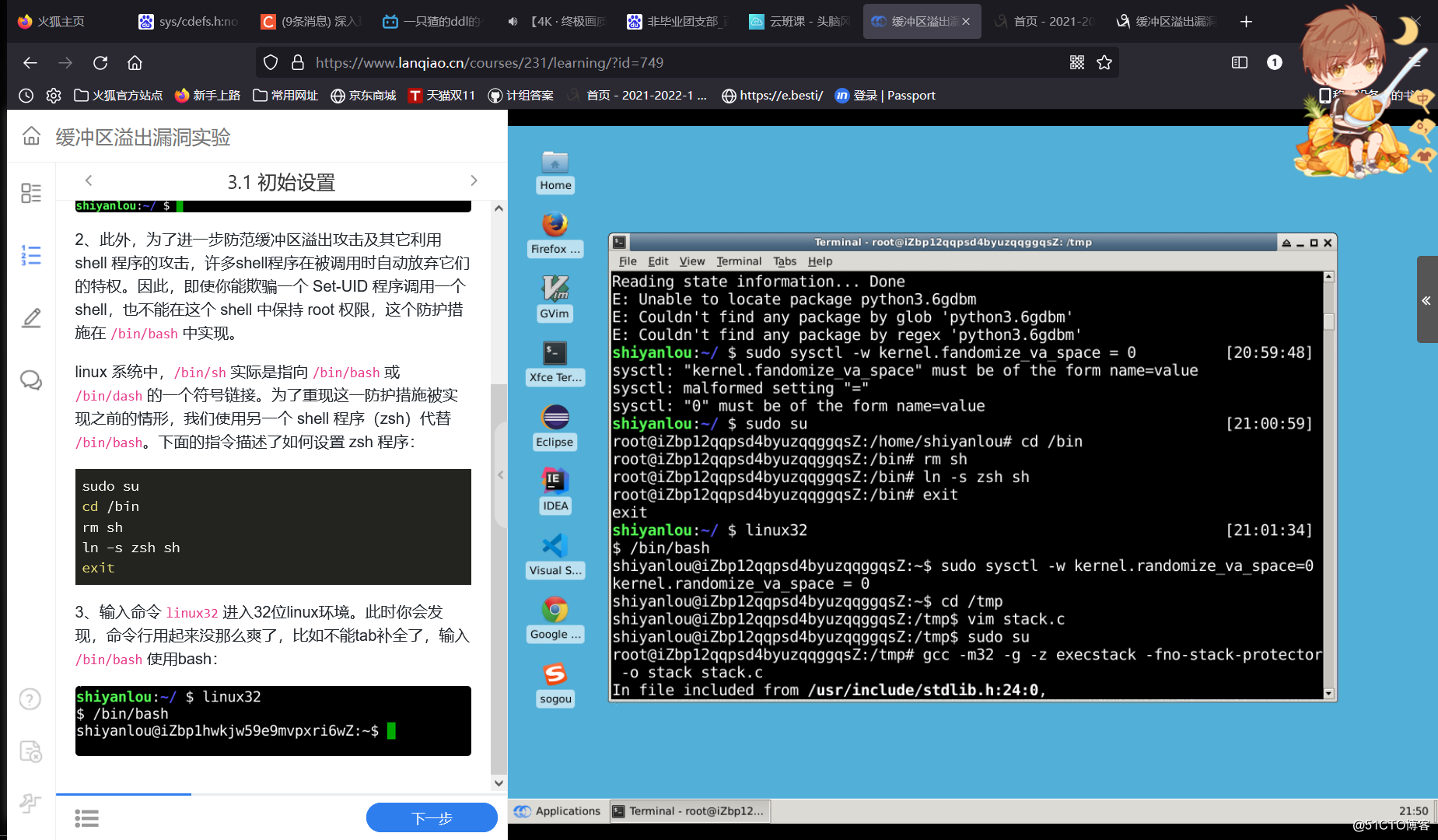Open the history clock icon in bookmarks bar
This screenshot has width=1438, height=840.
26,95
